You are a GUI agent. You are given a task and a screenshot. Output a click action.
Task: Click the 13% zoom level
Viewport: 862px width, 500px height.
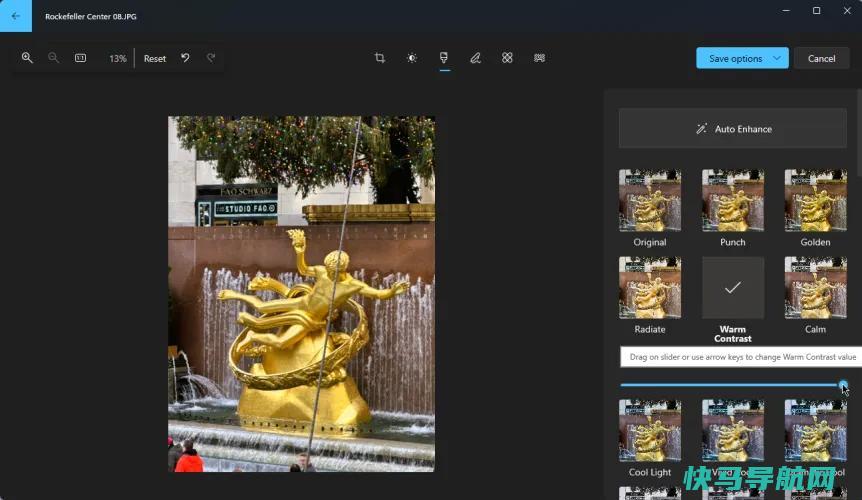118,58
